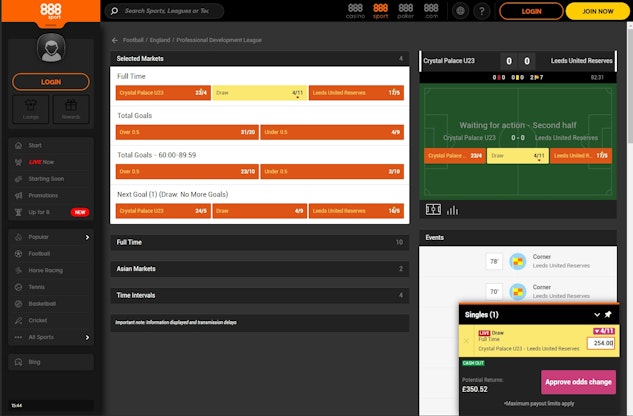The height and width of the screenshot is (416, 633).
Task: Collapse the Singles bet slip chevron
Action: [x=597, y=314]
